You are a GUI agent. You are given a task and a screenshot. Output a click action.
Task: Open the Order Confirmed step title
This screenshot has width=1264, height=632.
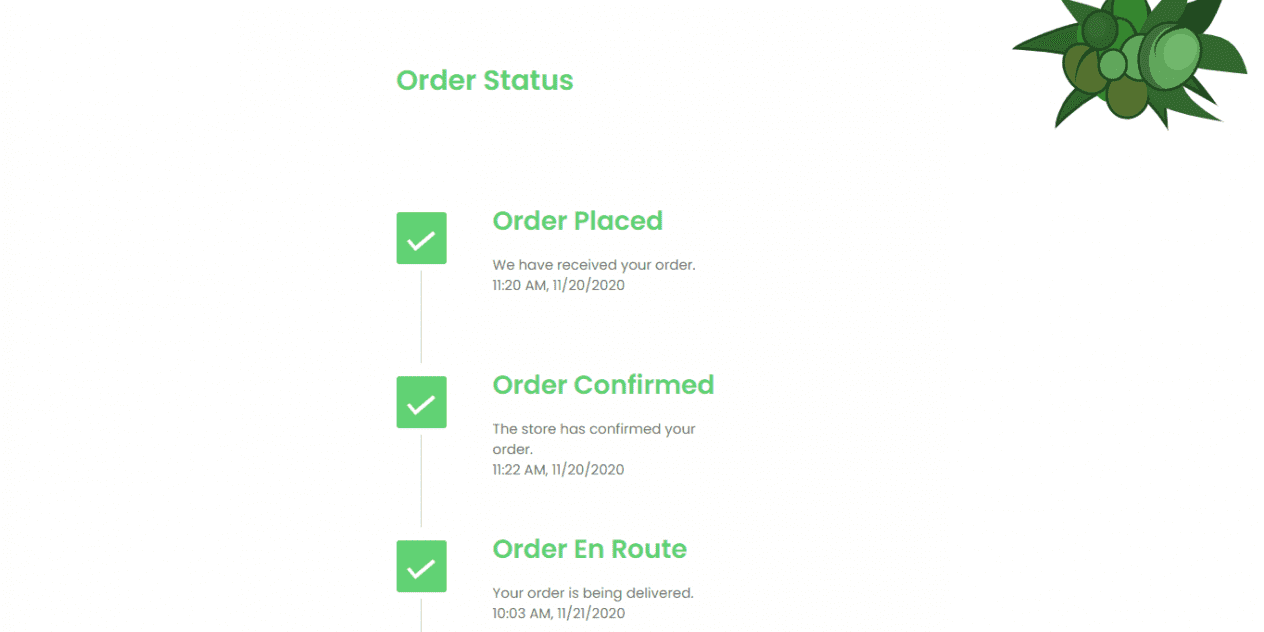(603, 385)
